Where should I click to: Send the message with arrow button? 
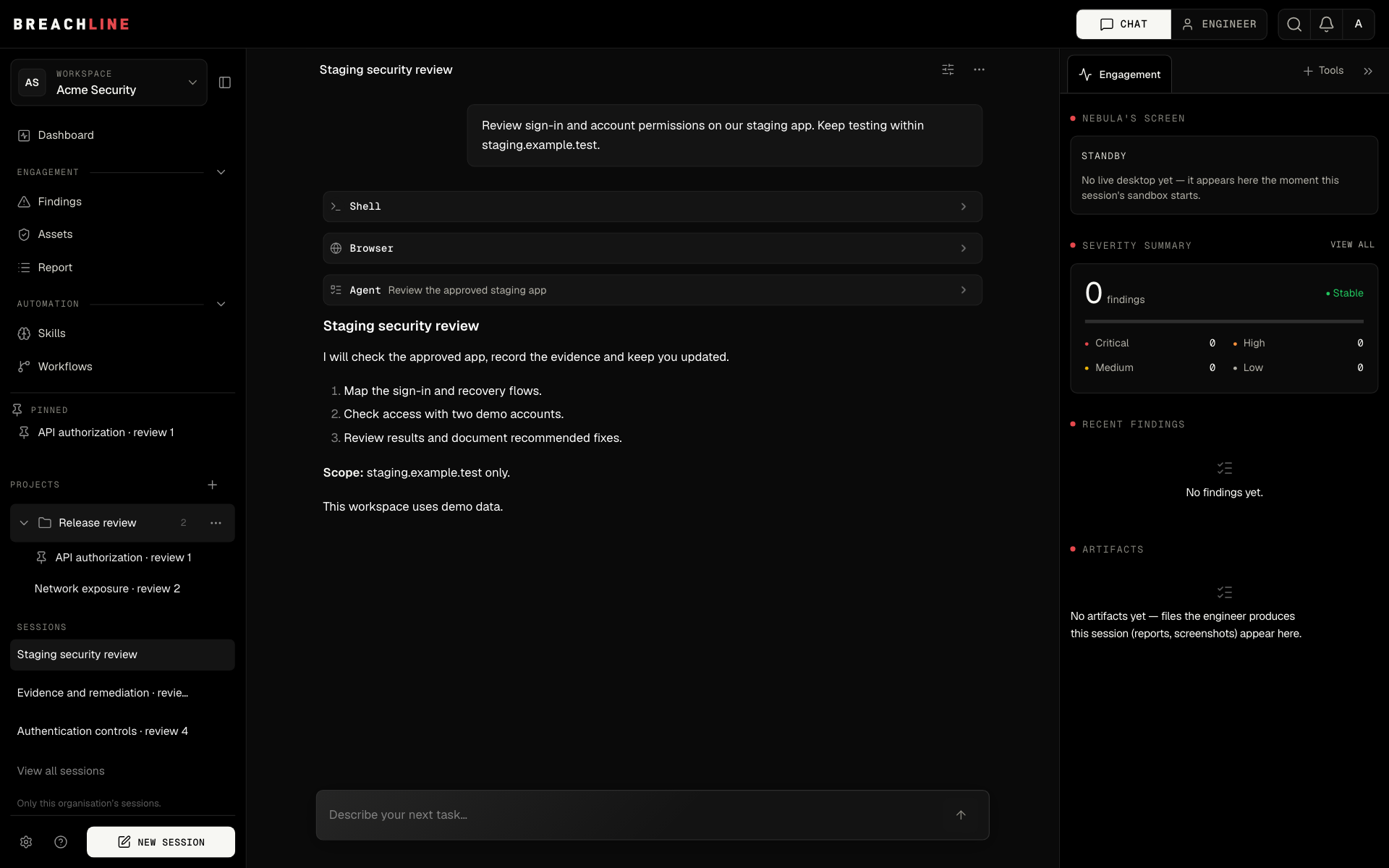click(961, 815)
